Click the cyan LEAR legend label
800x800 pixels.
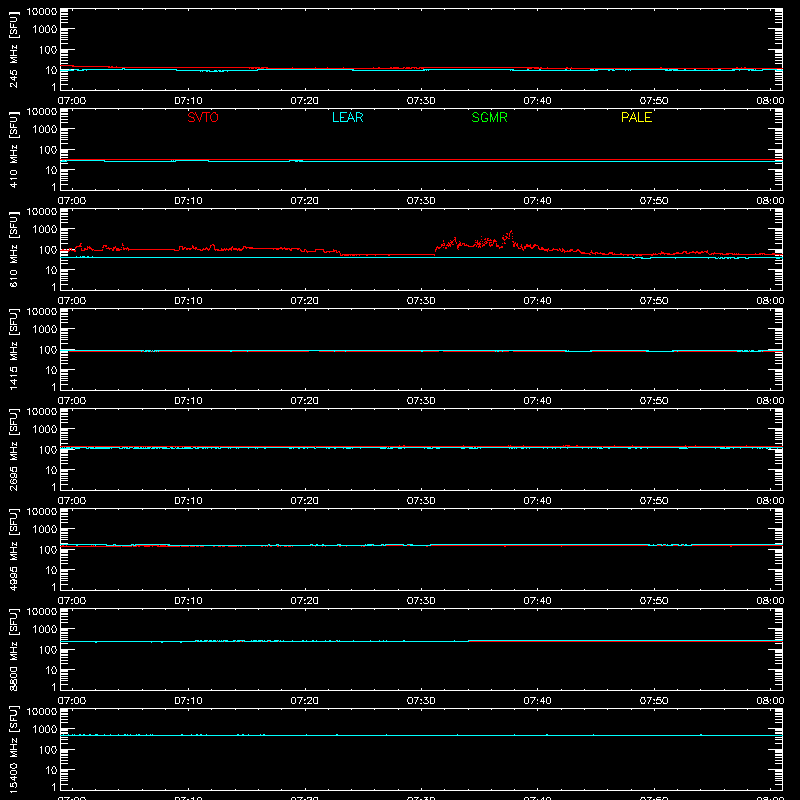(347, 117)
